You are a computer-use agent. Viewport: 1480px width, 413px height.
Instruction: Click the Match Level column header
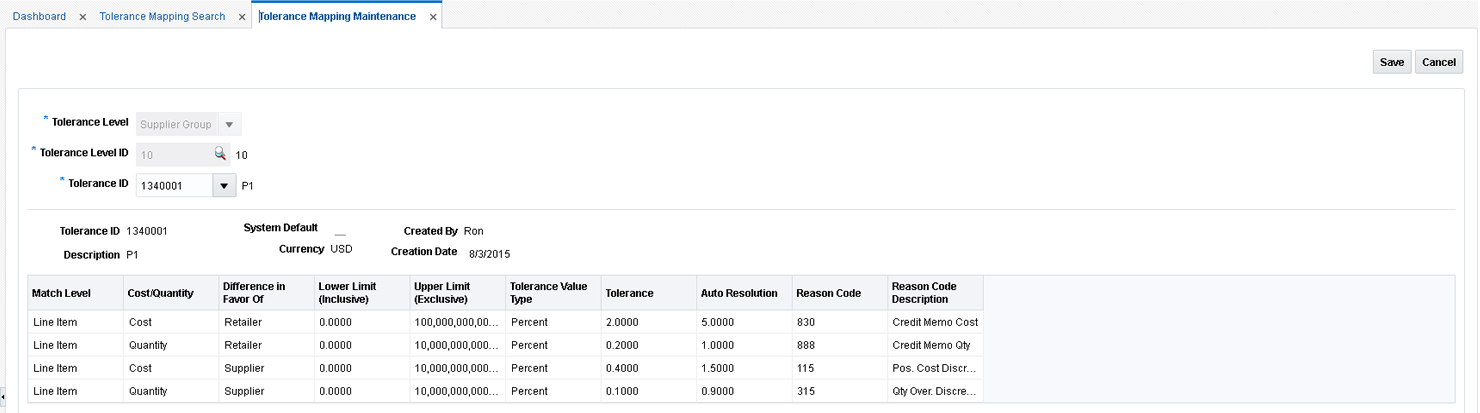pyautogui.click(x=75, y=293)
